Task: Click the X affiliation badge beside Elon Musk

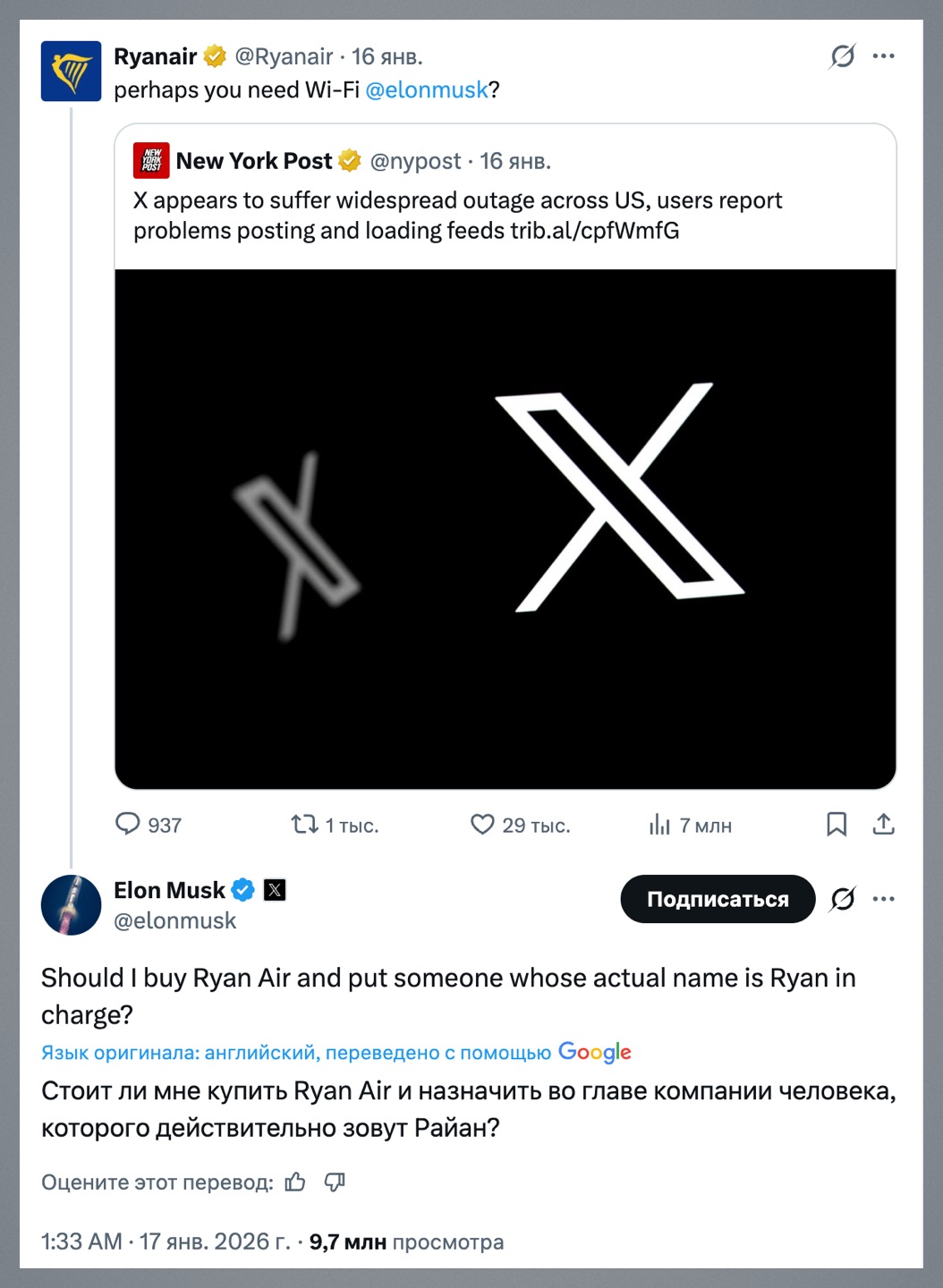Action: click(x=275, y=890)
